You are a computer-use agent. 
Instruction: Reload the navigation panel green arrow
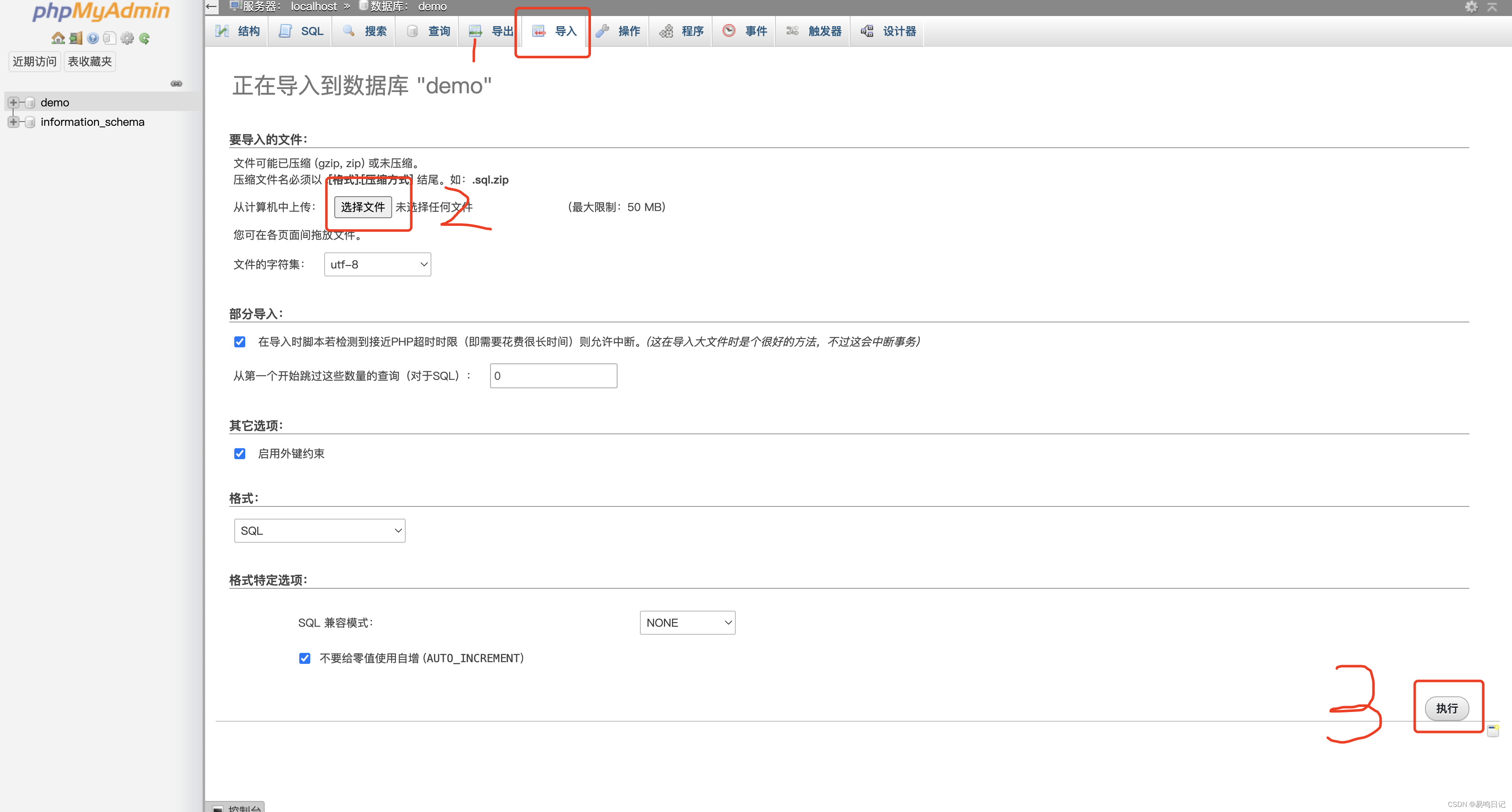(x=144, y=38)
